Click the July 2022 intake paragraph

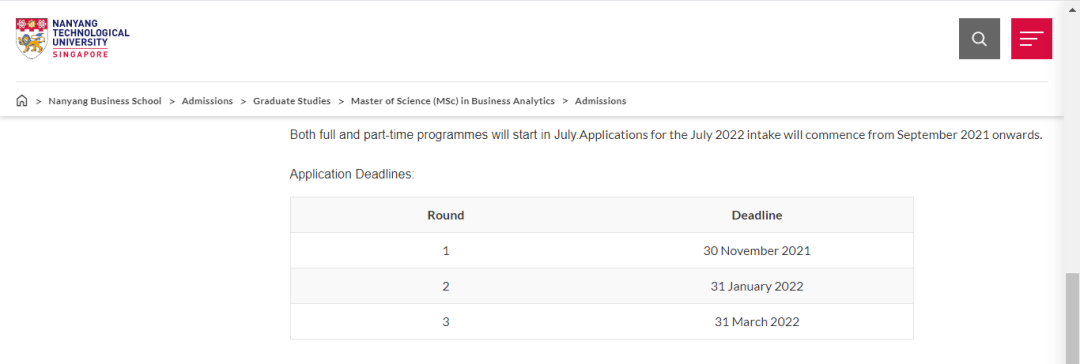click(x=666, y=135)
